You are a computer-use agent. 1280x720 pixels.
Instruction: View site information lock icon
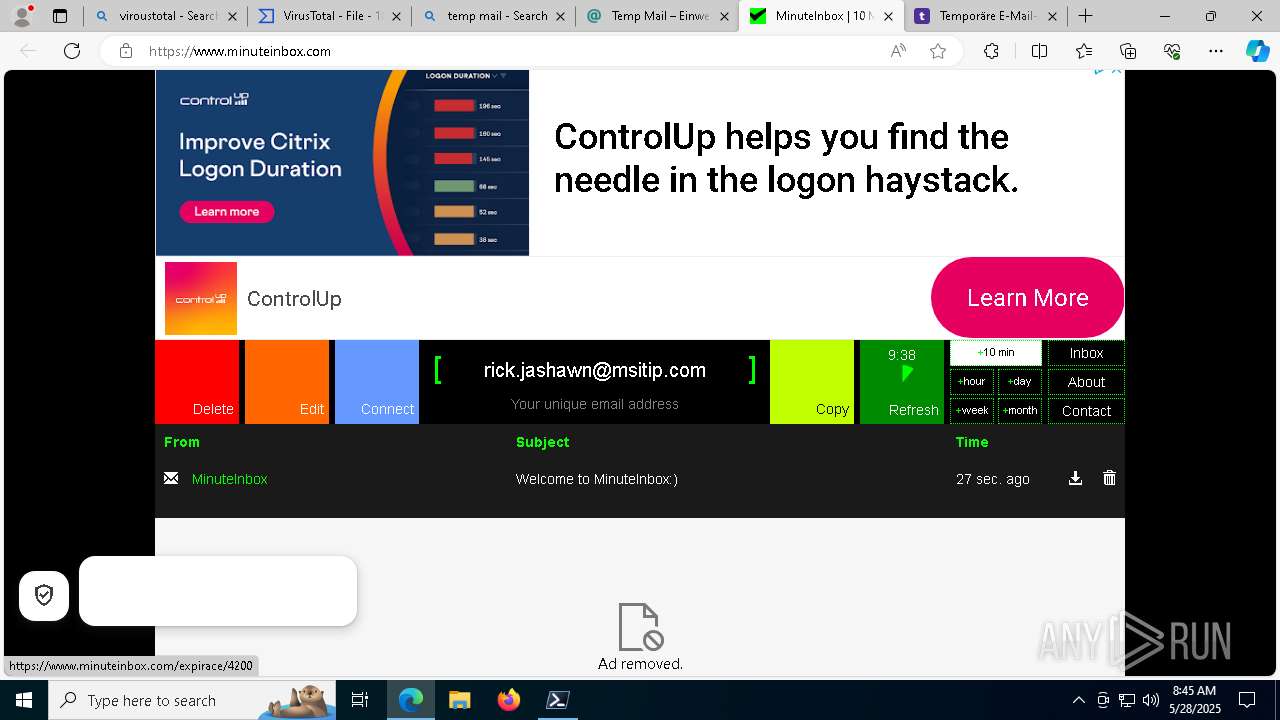[126, 51]
